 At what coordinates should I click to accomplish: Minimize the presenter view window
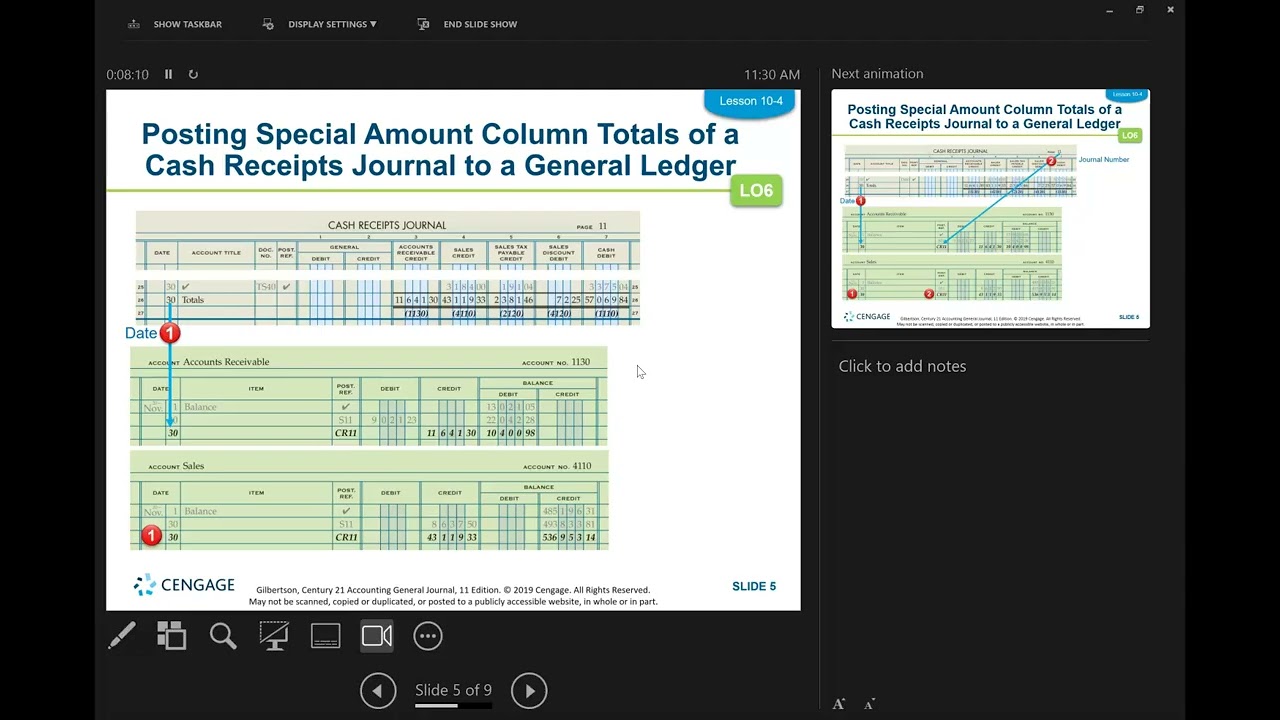click(x=1109, y=10)
